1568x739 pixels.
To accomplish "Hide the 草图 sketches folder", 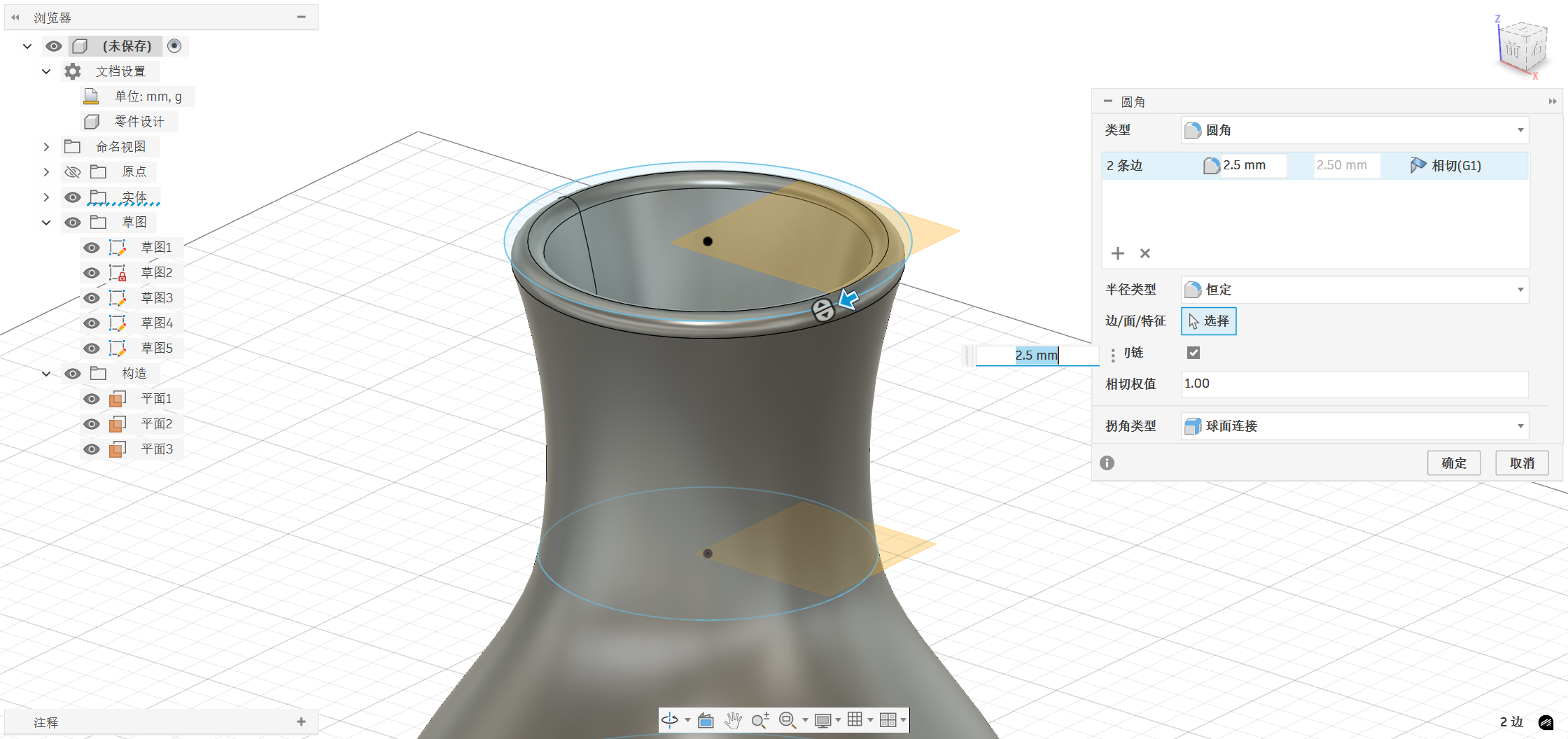I will [x=73, y=223].
